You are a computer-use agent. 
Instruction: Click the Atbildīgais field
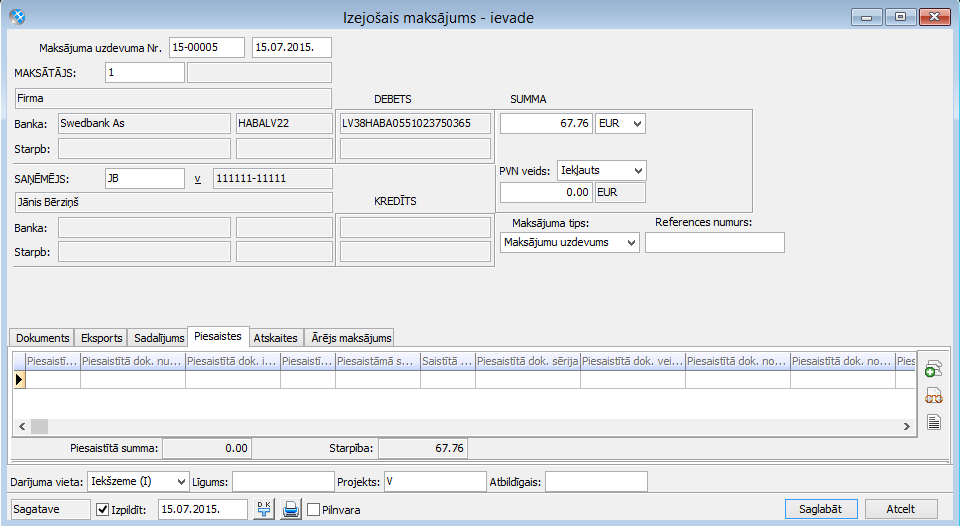click(x=596, y=482)
